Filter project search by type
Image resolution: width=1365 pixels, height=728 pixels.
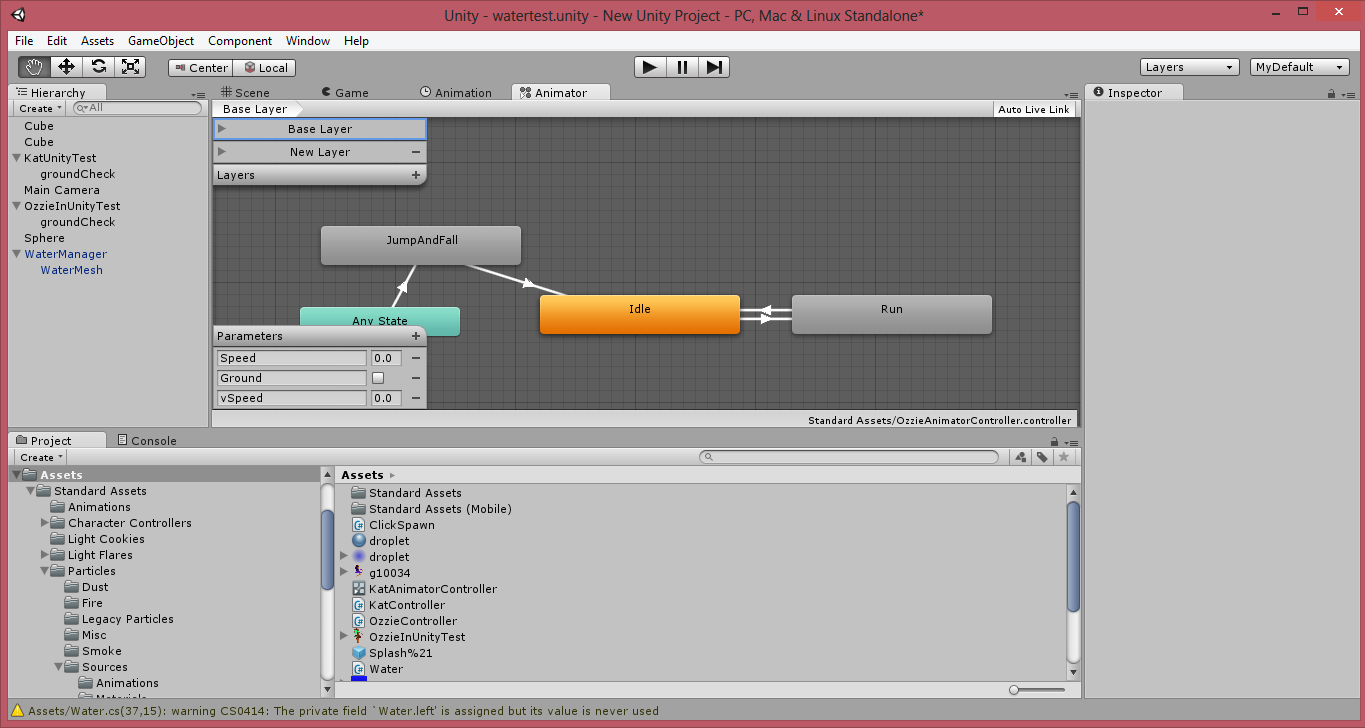pos(1021,457)
